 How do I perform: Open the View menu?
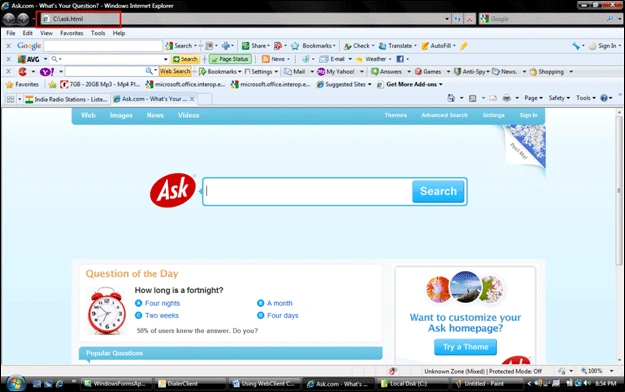(46, 33)
